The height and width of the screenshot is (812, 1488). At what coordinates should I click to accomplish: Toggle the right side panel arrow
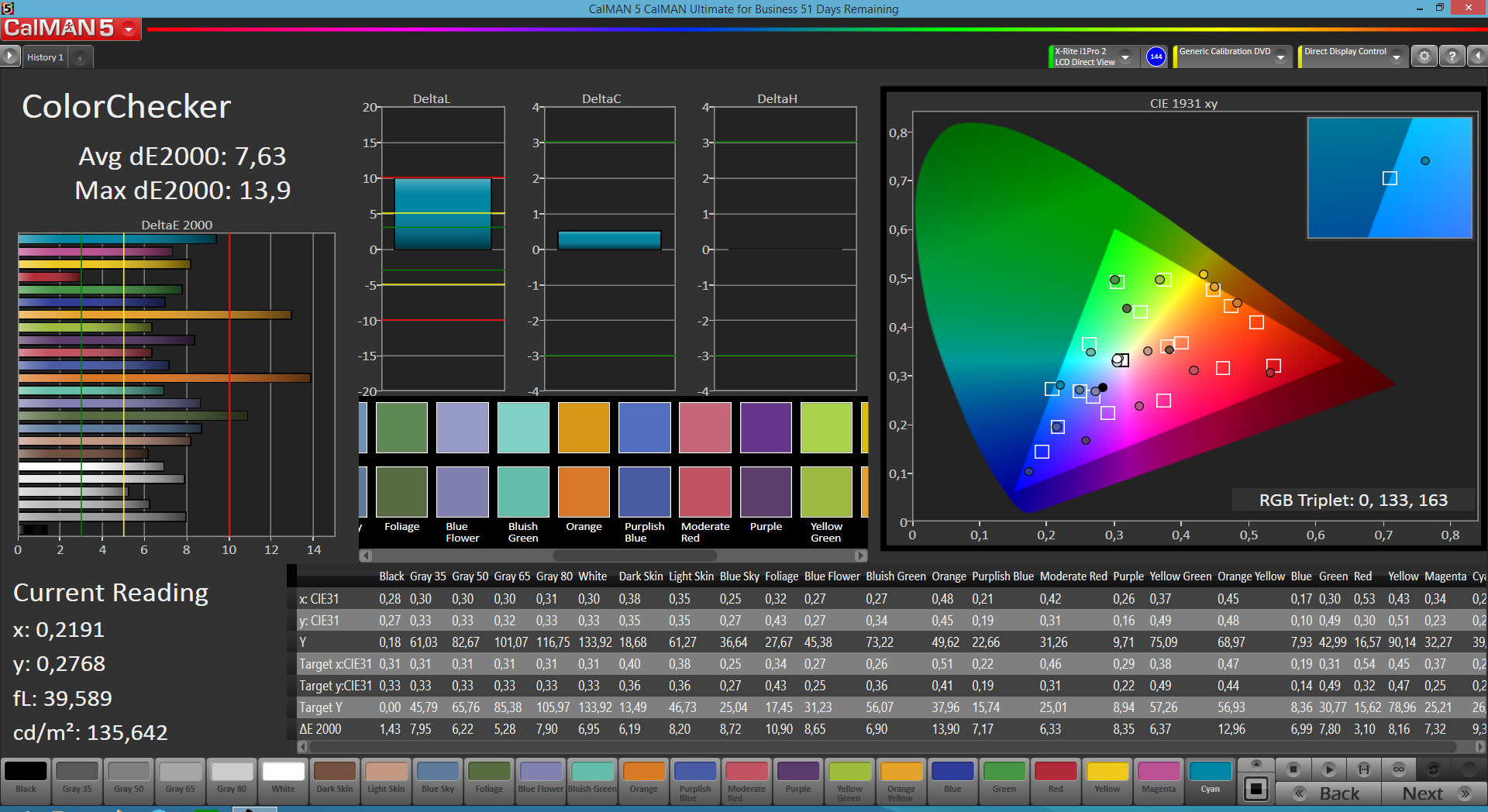pos(1478,57)
